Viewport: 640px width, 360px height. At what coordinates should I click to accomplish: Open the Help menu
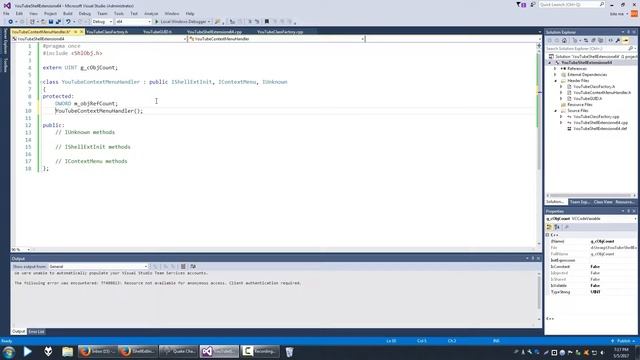coord(190,13)
